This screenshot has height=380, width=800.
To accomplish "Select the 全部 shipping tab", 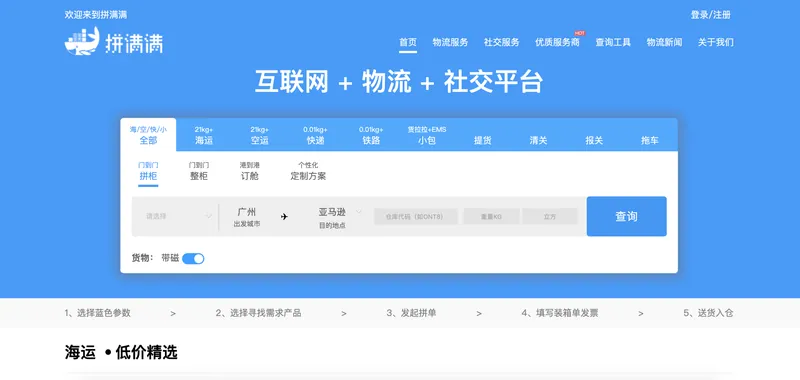I will pyautogui.click(x=148, y=135).
